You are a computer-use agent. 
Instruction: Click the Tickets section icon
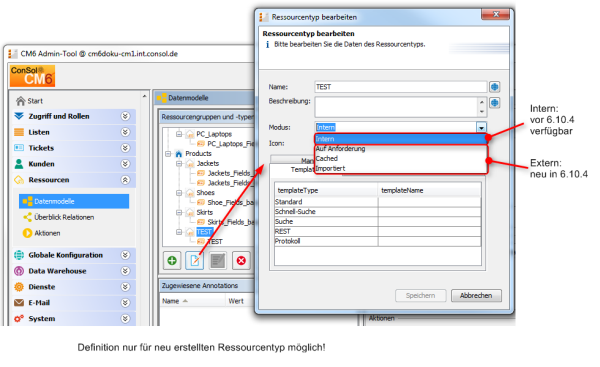coord(19,148)
